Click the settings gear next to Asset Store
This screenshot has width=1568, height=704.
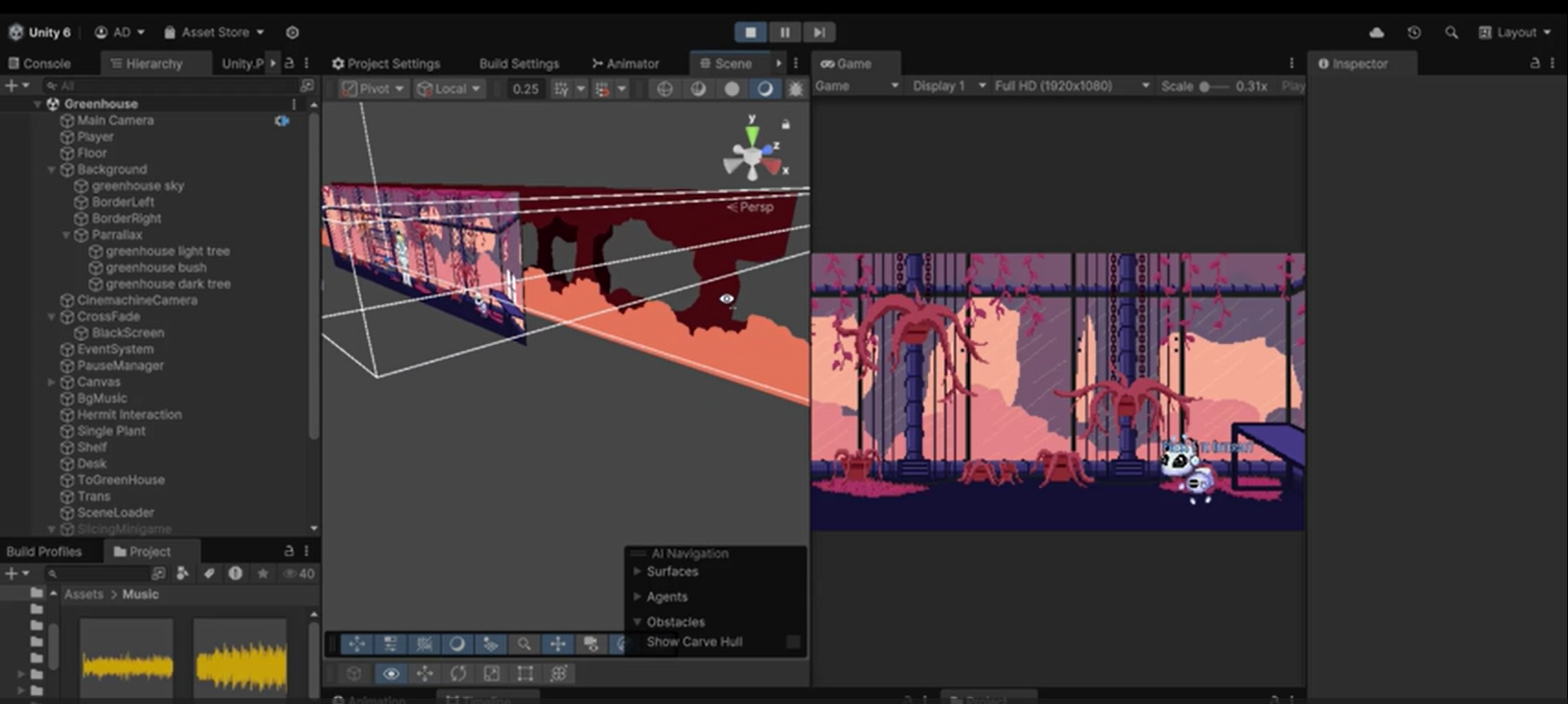coord(292,32)
